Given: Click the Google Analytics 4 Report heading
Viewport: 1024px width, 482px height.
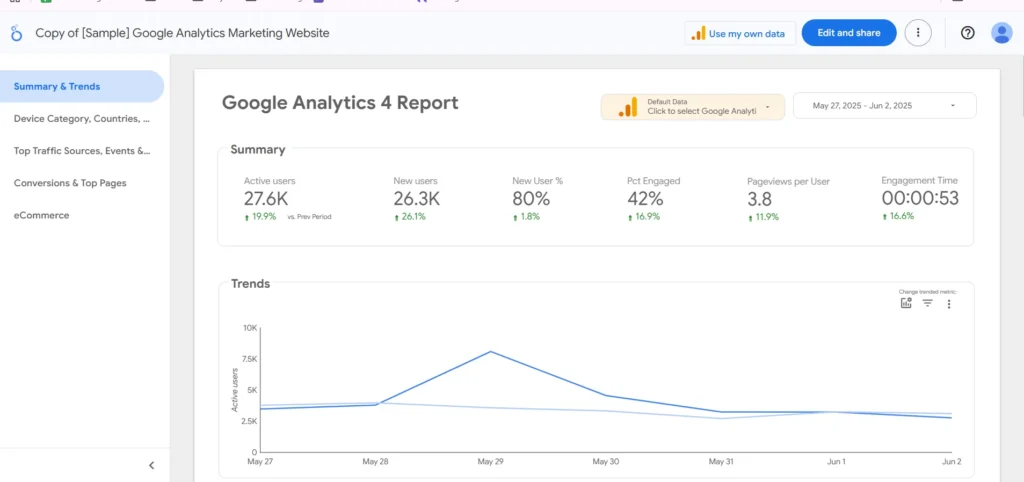Looking at the screenshot, I should tap(340, 103).
